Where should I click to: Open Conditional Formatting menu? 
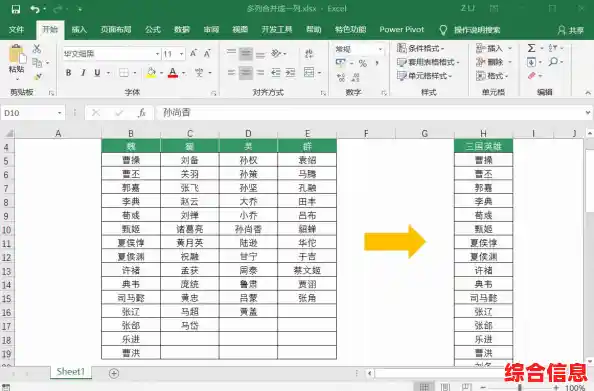421,48
